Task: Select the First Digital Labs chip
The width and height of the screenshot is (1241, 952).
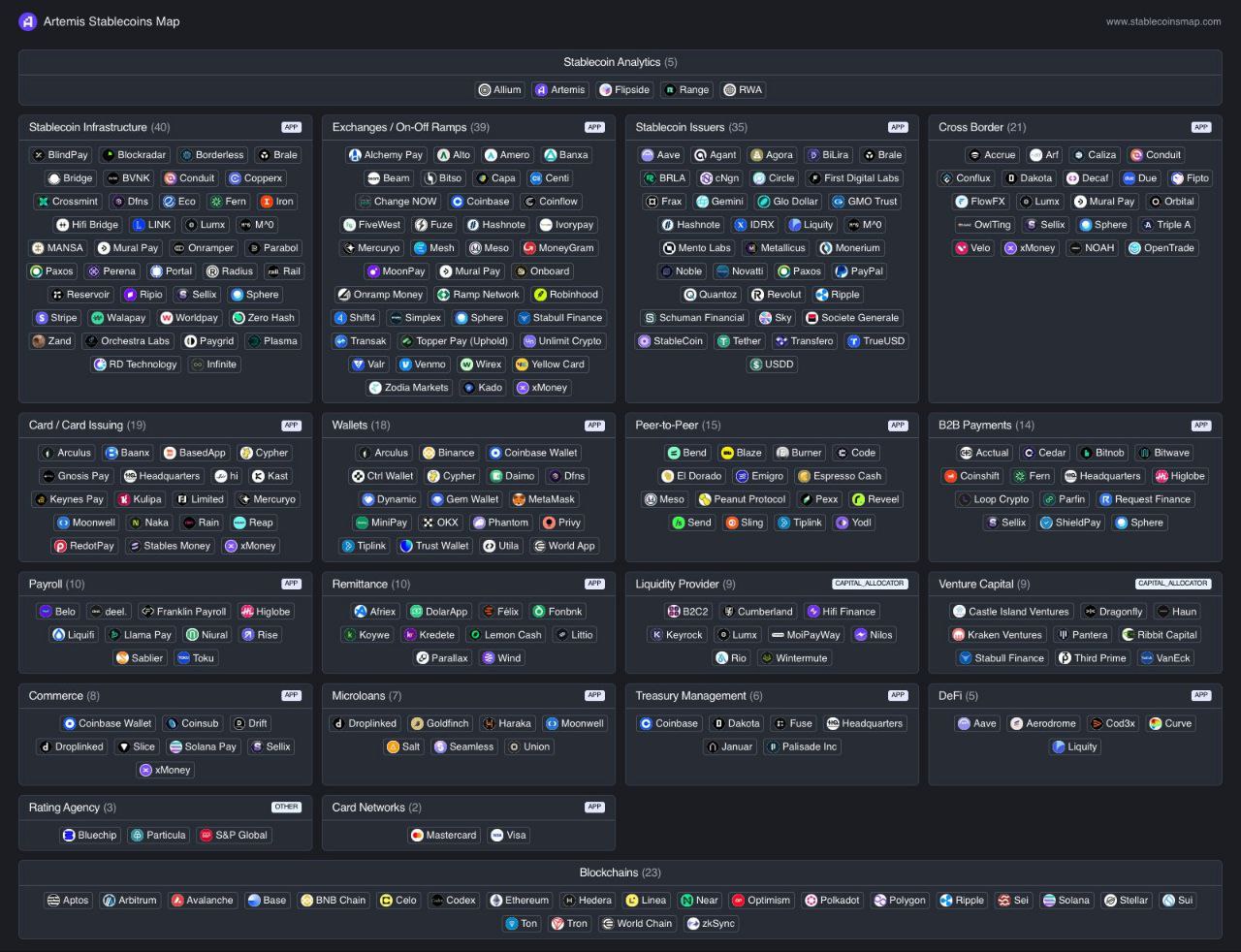Action: [x=854, y=178]
